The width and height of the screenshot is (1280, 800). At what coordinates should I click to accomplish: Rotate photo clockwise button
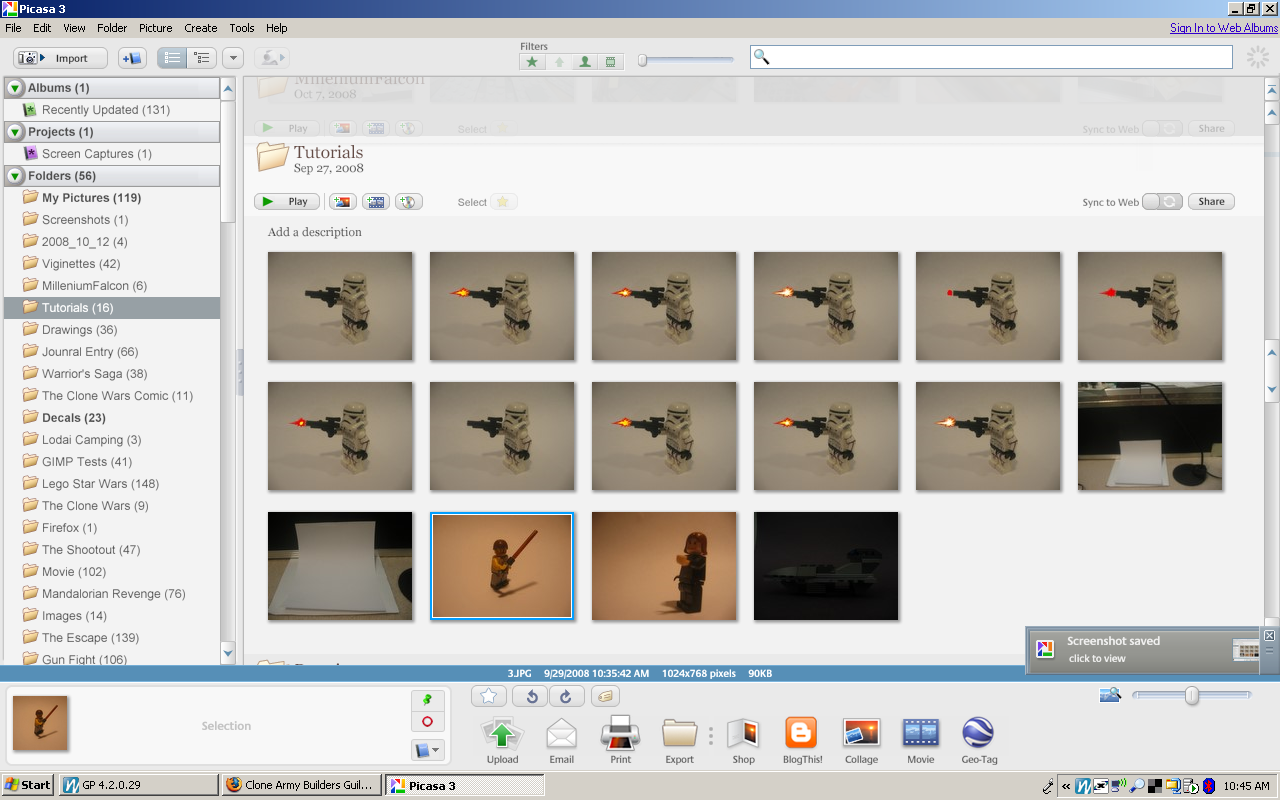tap(565, 696)
